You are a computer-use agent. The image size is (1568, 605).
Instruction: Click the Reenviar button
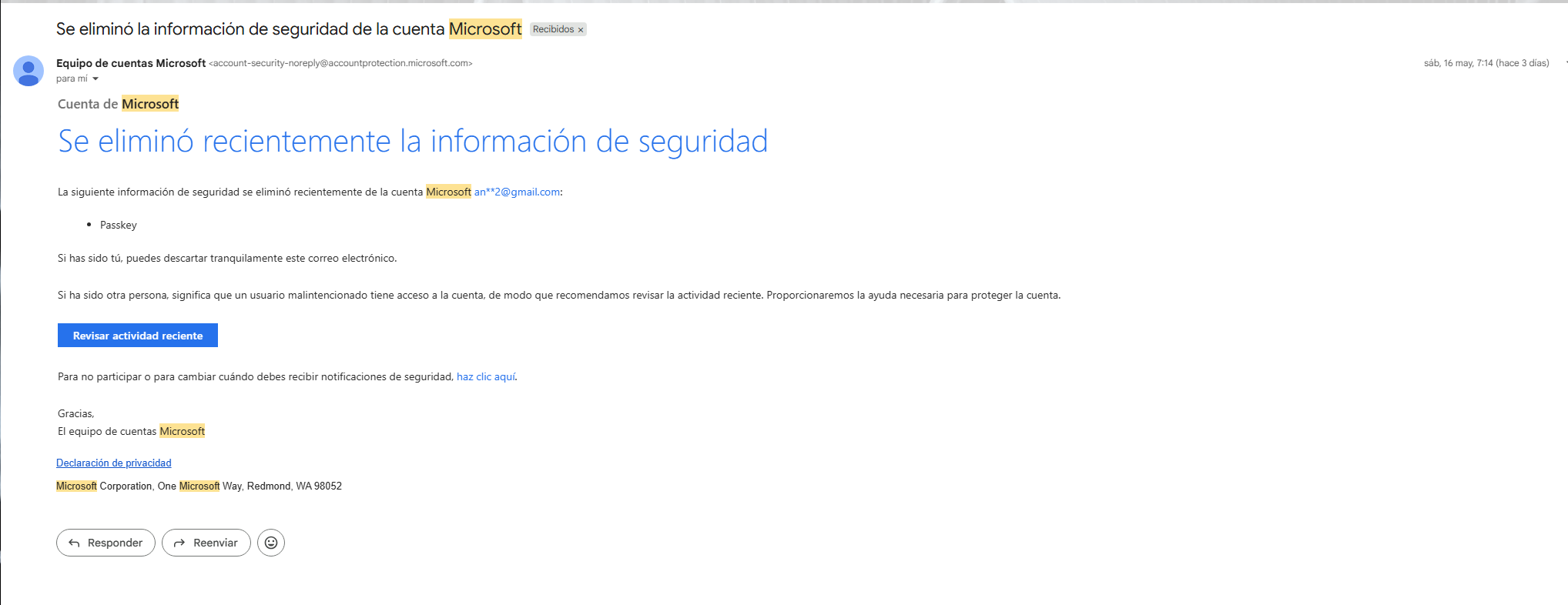(x=206, y=543)
